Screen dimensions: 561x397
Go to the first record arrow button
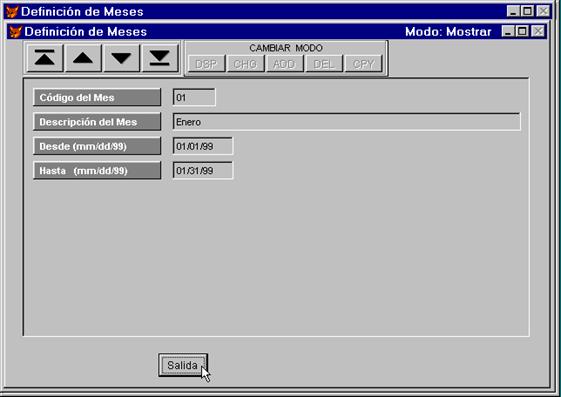click(45, 58)
